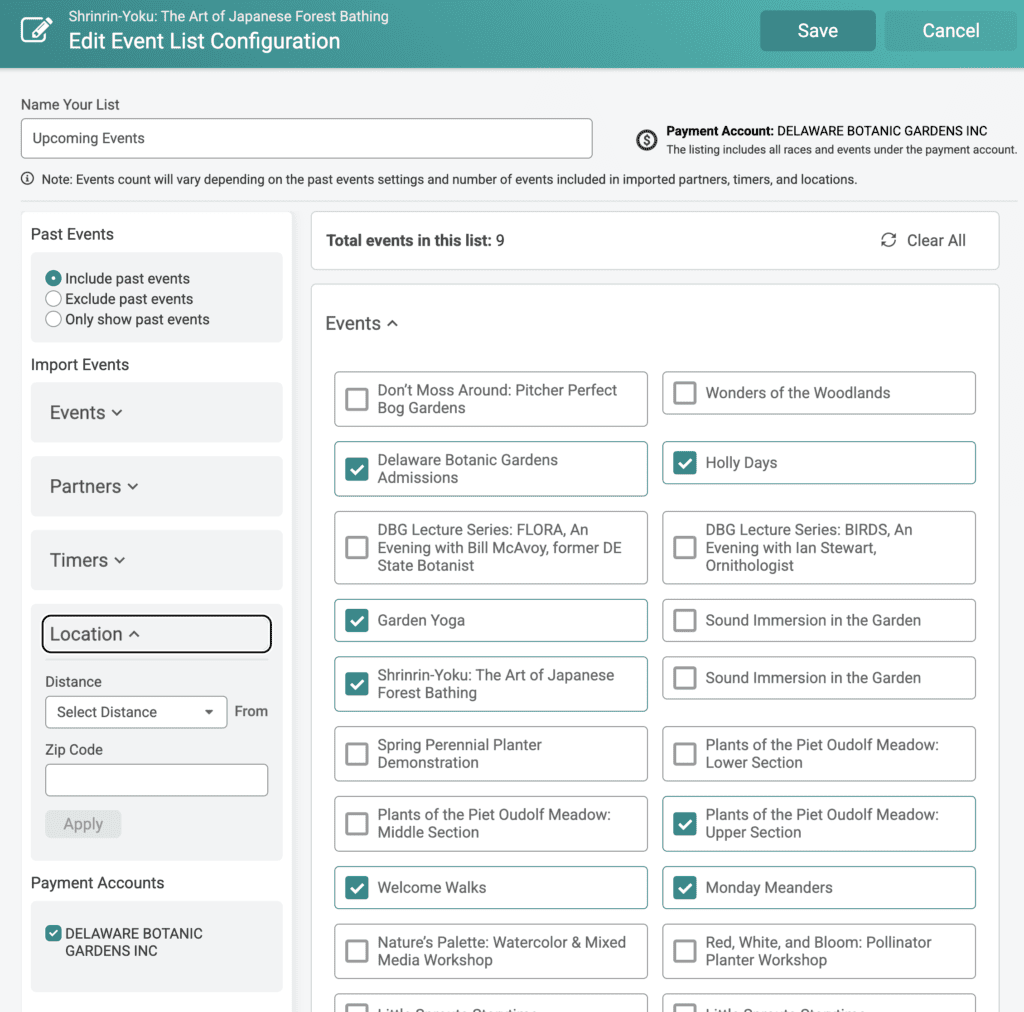The width and height of the screenshot is (1024, 1012).
Task: Collapse the Location section
Action: [157, 634]
